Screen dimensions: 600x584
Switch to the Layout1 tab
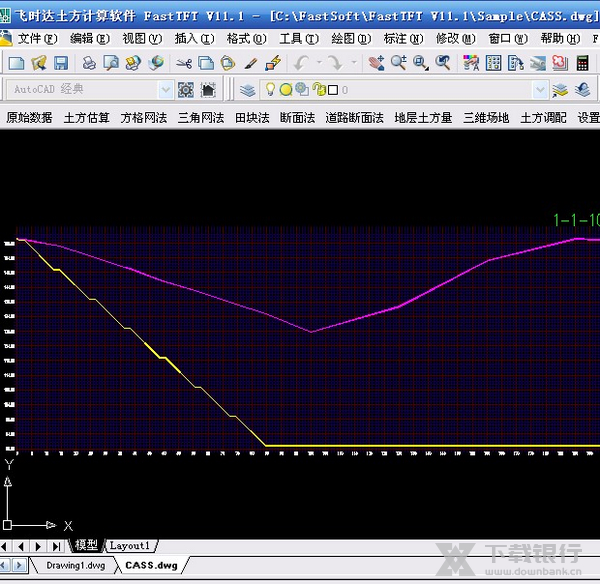(129, 546)
